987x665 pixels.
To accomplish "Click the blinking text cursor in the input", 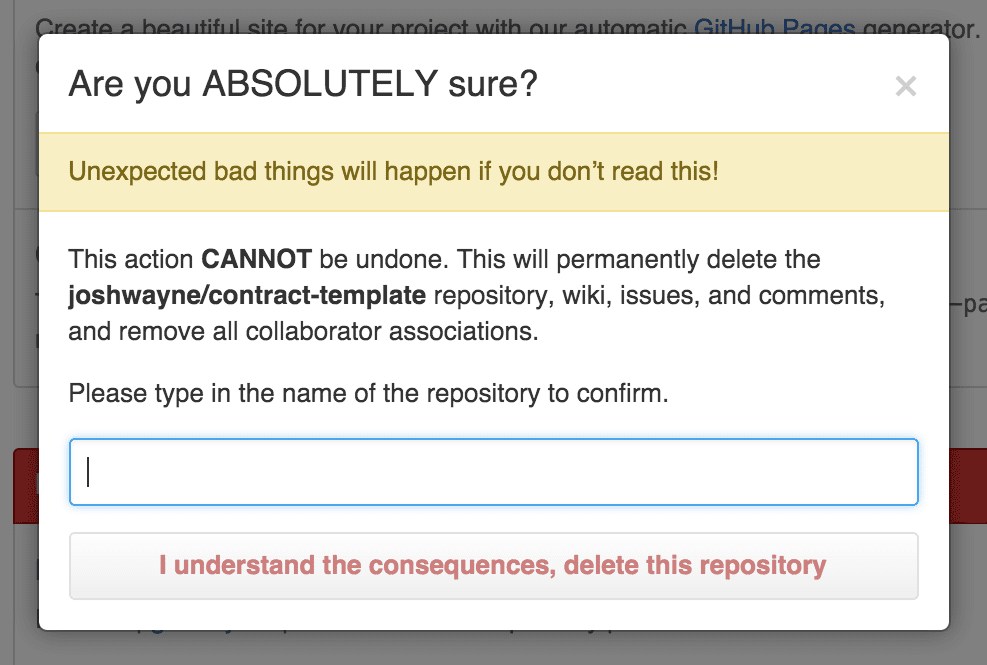I will [x=88, y=472].
